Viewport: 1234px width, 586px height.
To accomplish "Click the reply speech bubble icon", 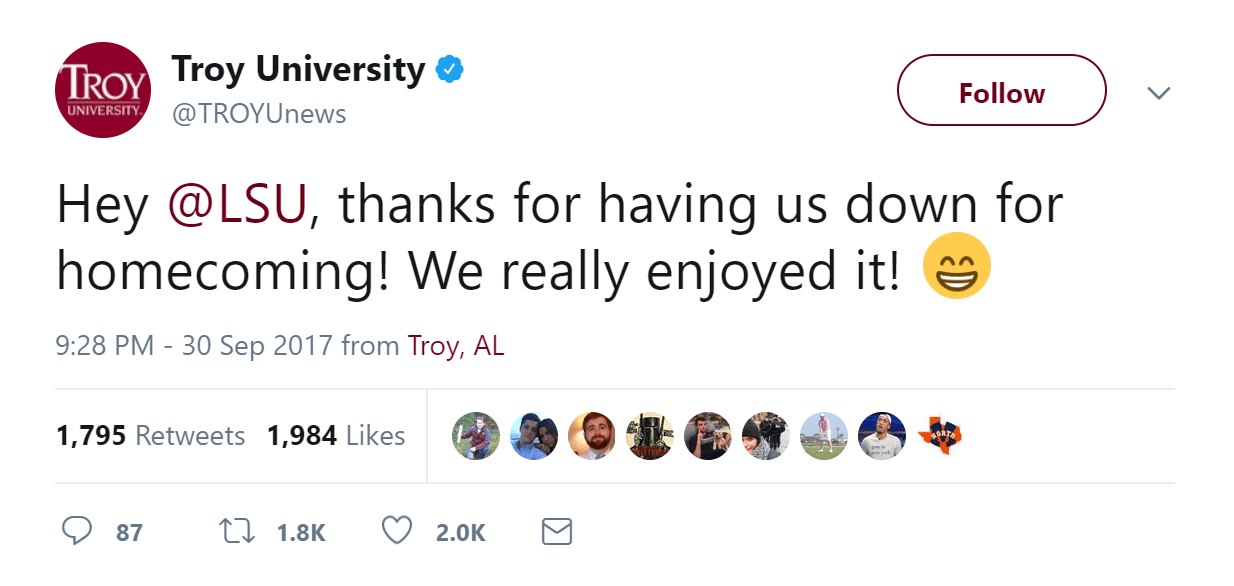I will pyautogui.click(x=77, y=530).
